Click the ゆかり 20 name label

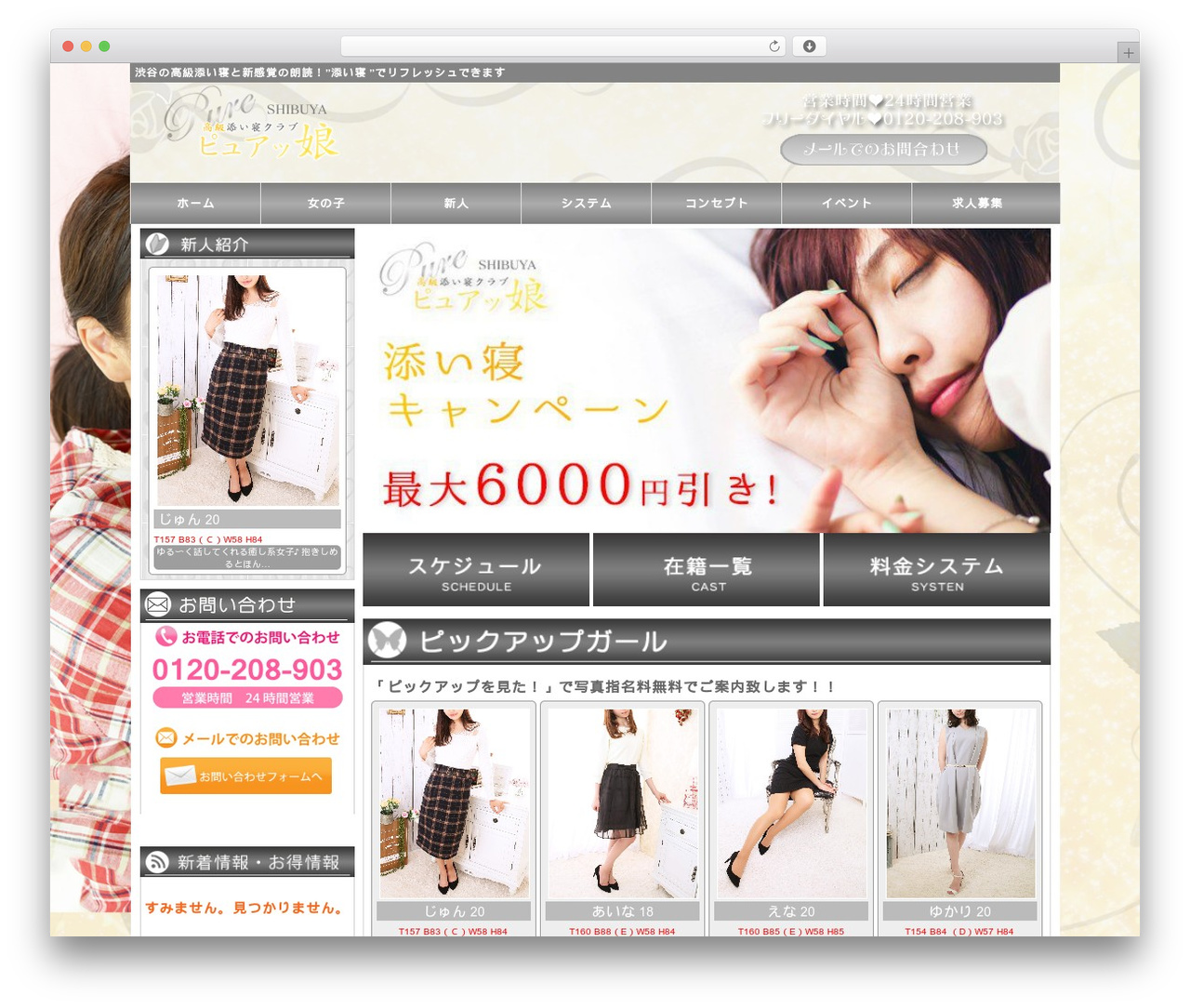pos(960,911)
